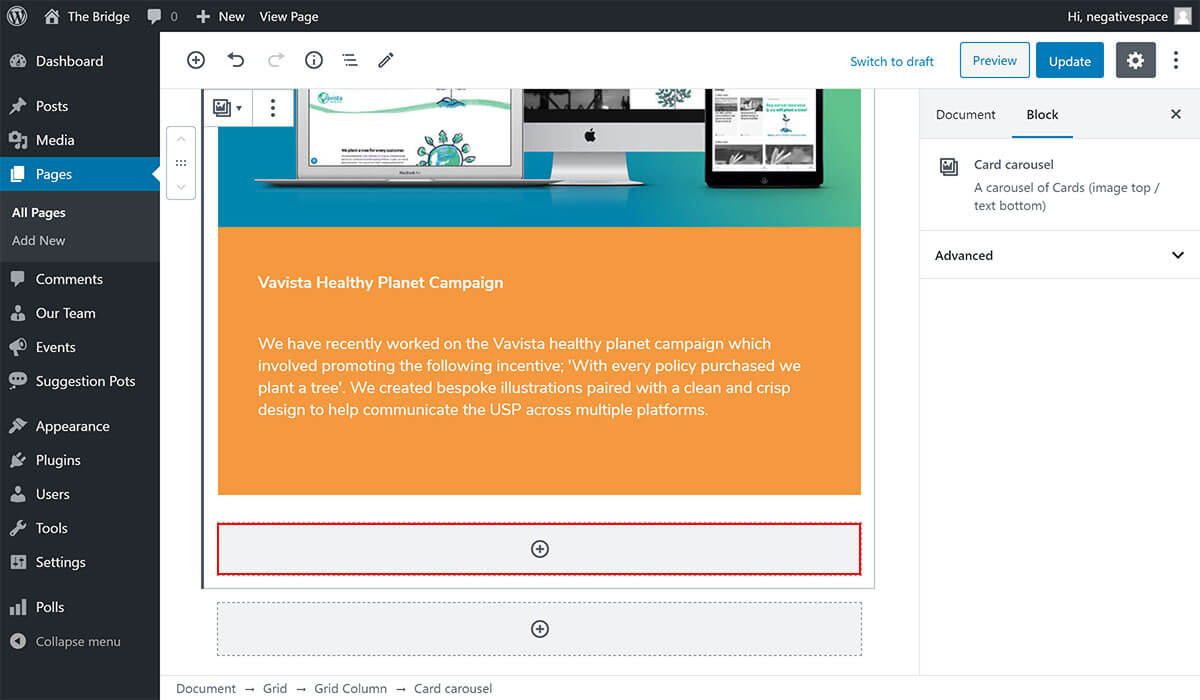1200x700 pixels.
Task: Open the Card carousel block type switcher
Action: [x=227, y=108]
